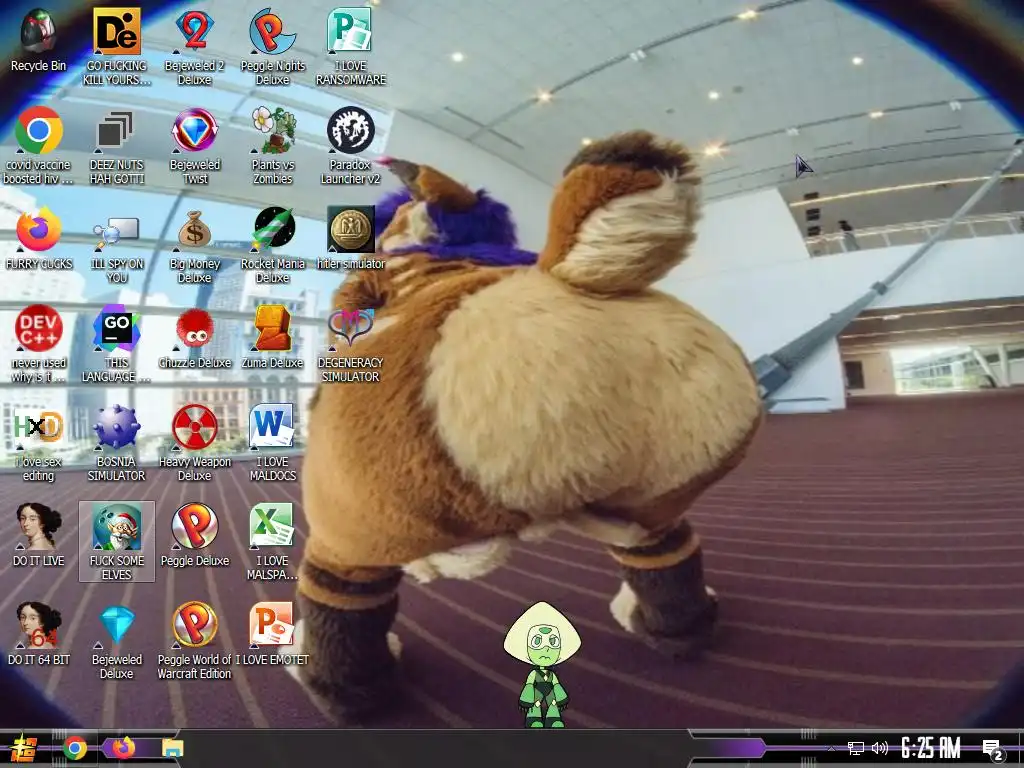Image resolution: width=1024 pixels, height=768 pixels.
Task: Open File Explorer from the taskbar
Action: [172, 748]
